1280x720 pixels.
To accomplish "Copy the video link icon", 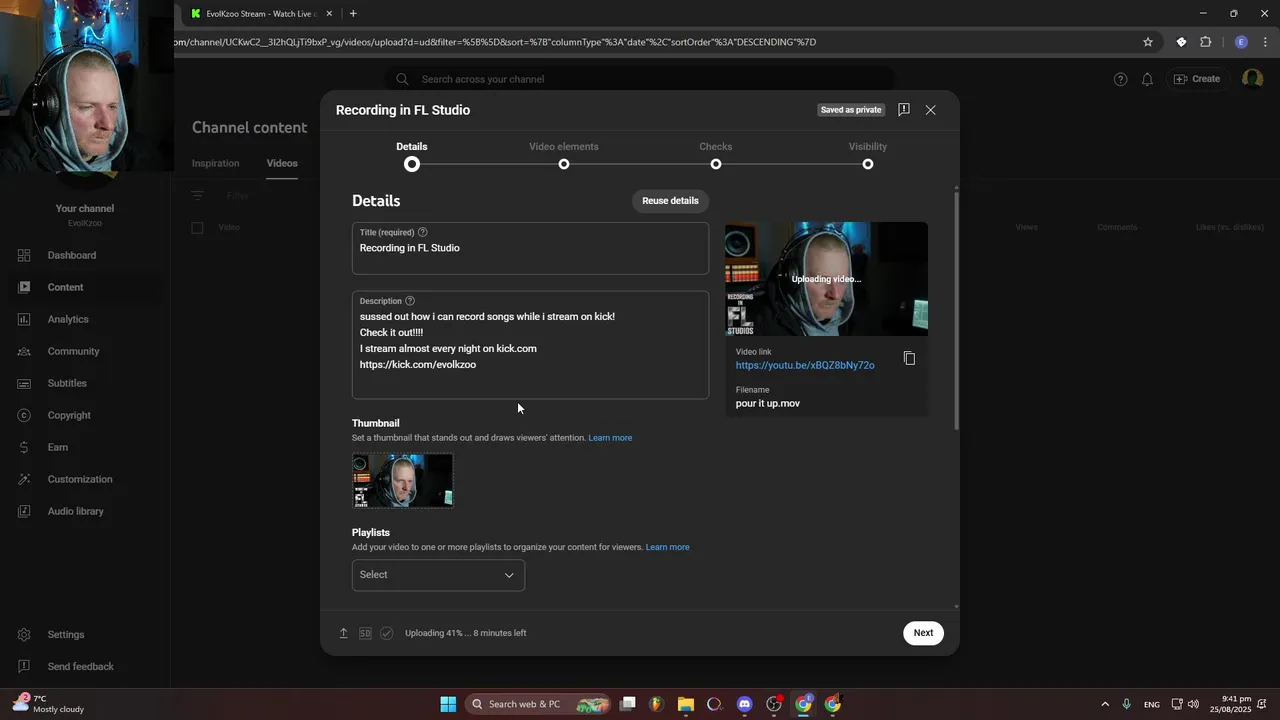I will click(909, 358).
